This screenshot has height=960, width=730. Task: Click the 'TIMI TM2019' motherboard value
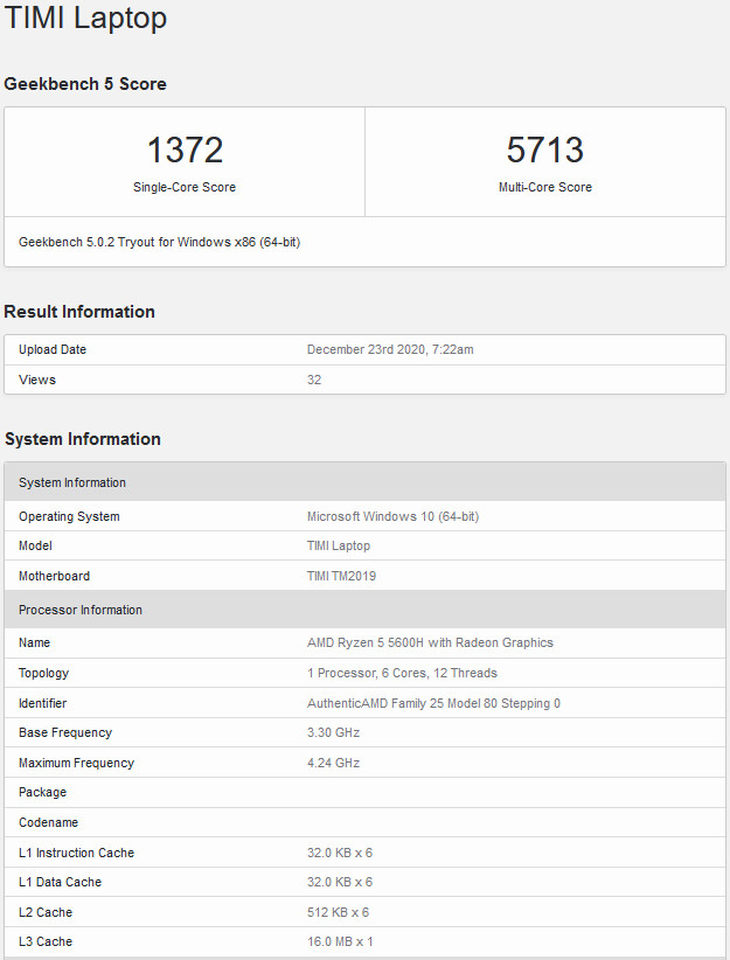[342, 576]
